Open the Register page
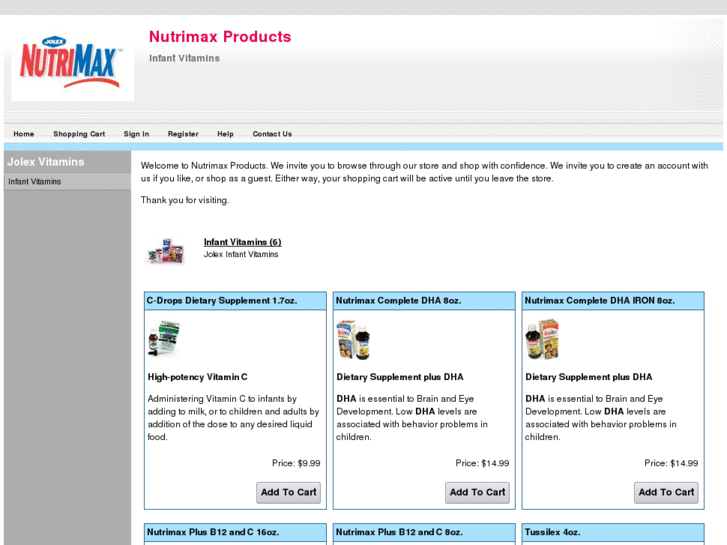 (x=183, y=134)
